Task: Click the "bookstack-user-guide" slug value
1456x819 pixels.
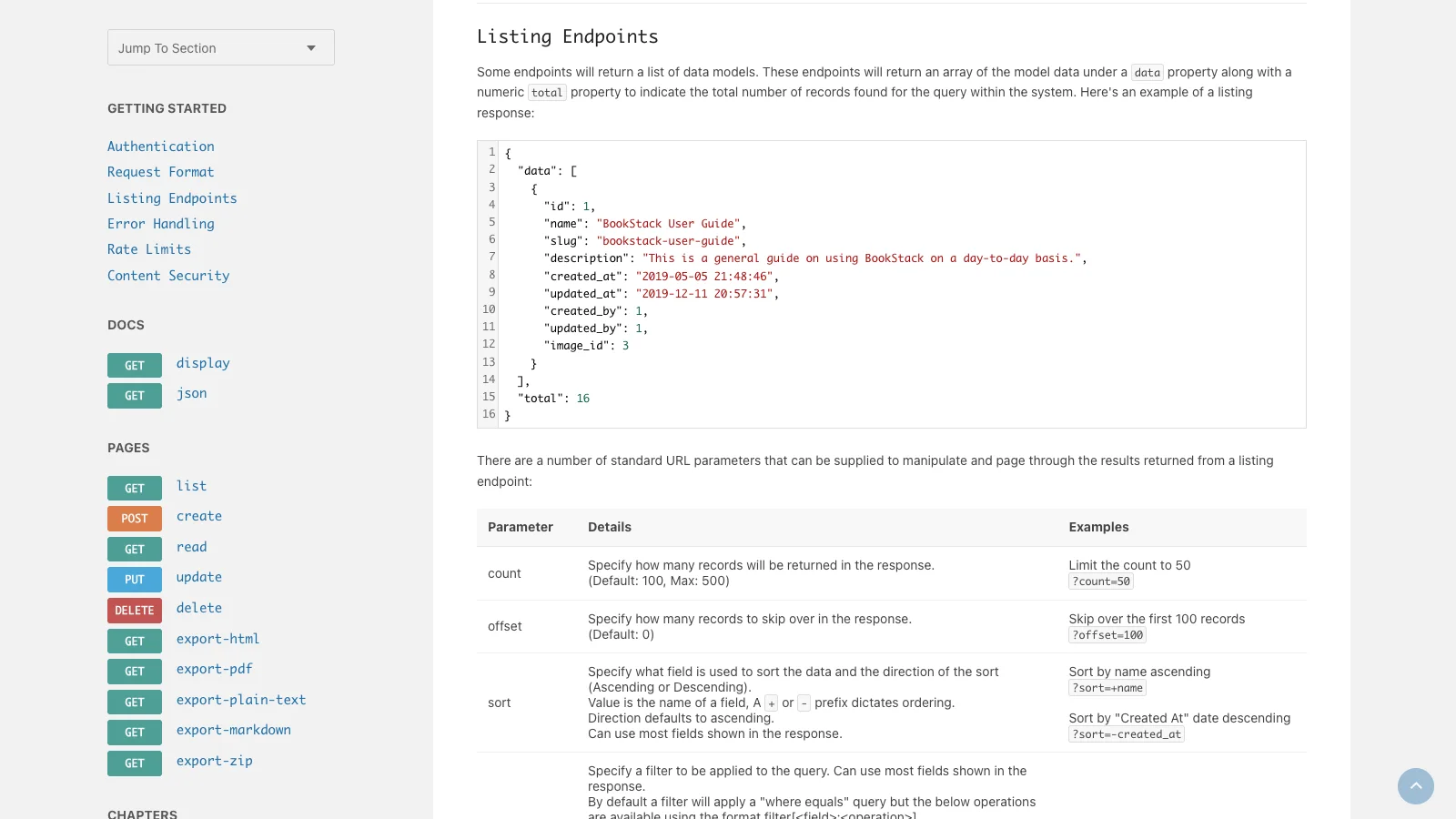Action: tap(669, 241)
